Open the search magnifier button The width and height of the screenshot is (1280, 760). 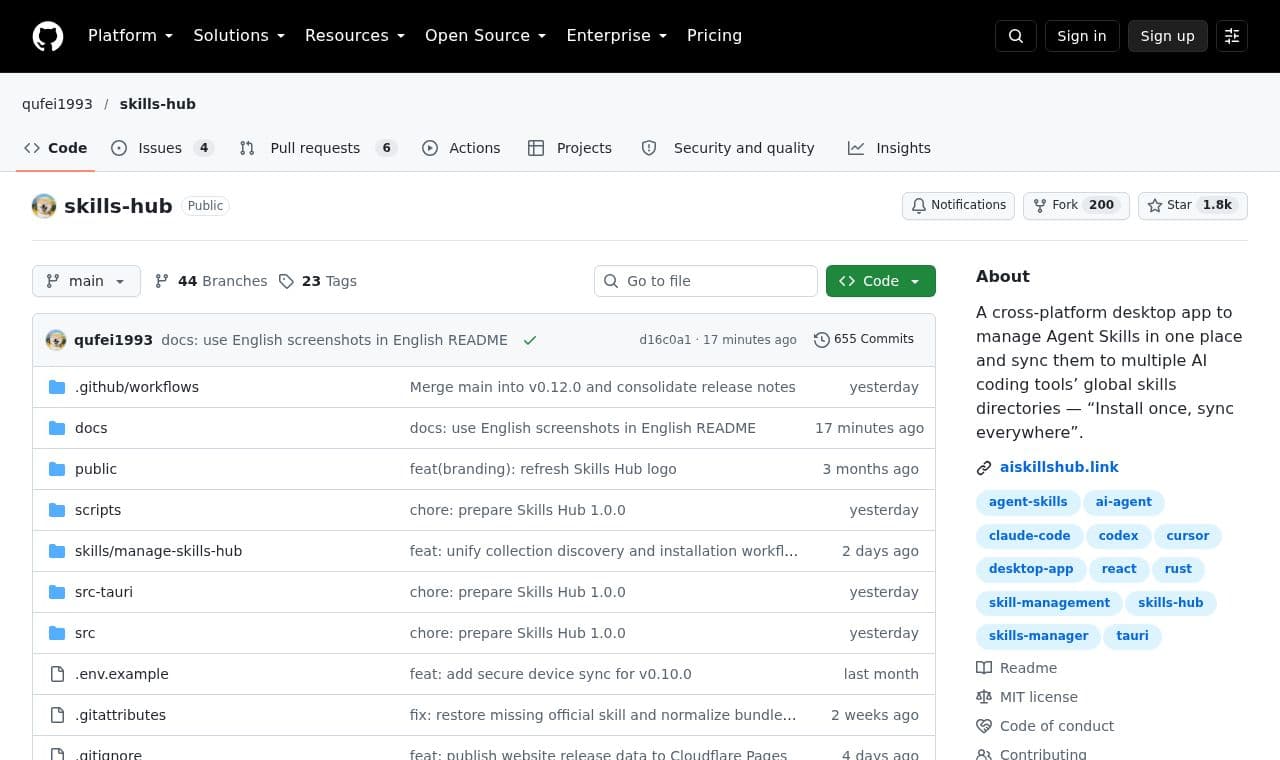(x=1016, y=36)
